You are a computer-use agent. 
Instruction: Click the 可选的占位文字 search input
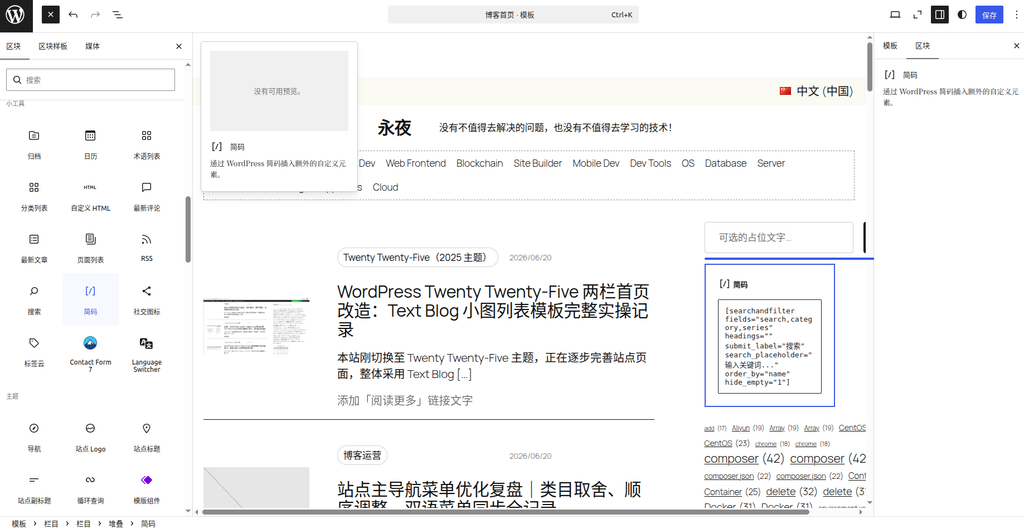[778, 238]
